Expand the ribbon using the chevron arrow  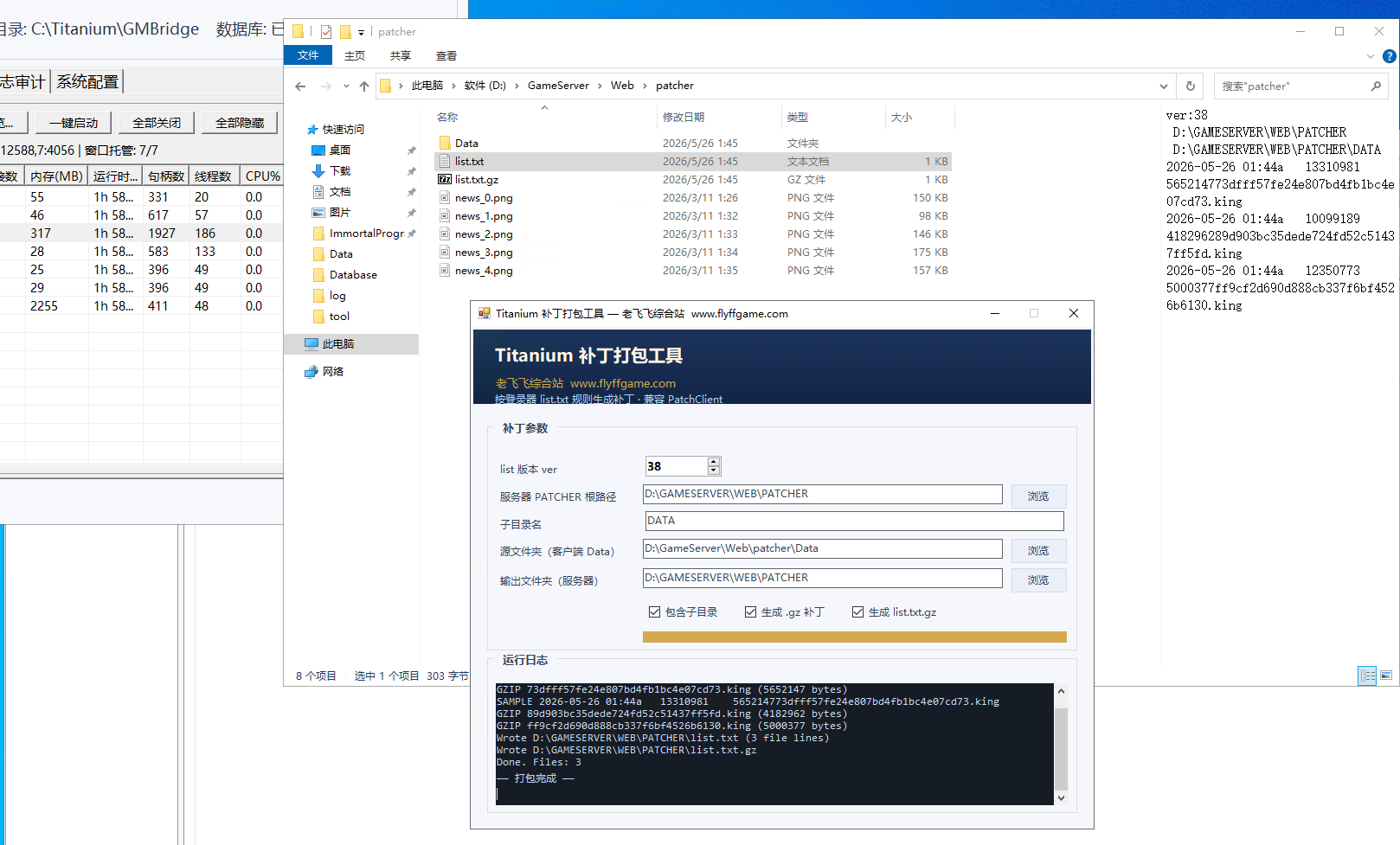(x=1371, y=56)
